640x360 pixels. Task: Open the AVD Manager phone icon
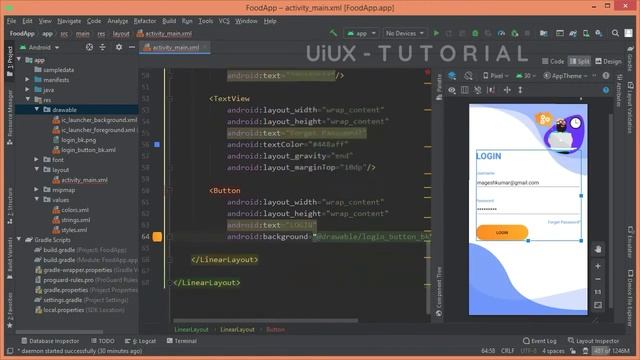586,33
